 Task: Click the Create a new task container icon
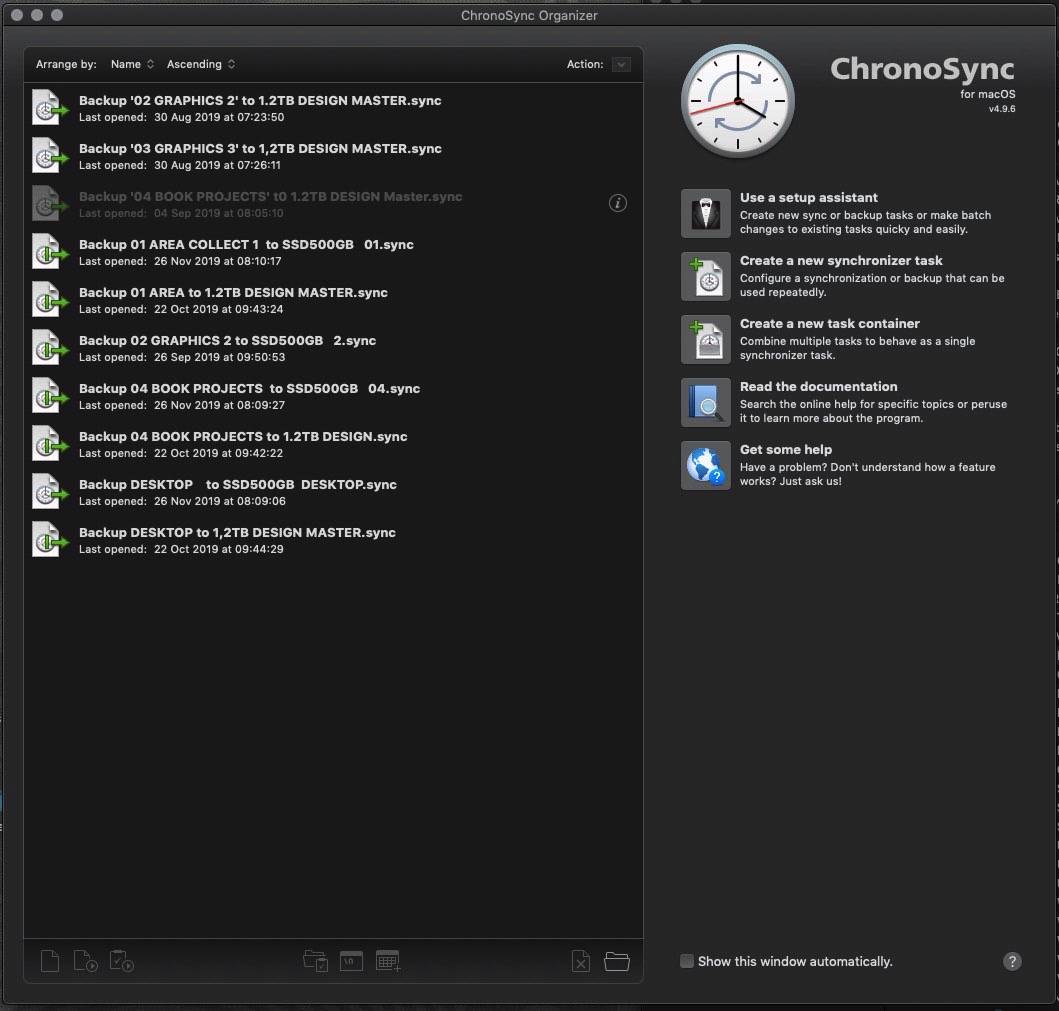tap(706, 339)
